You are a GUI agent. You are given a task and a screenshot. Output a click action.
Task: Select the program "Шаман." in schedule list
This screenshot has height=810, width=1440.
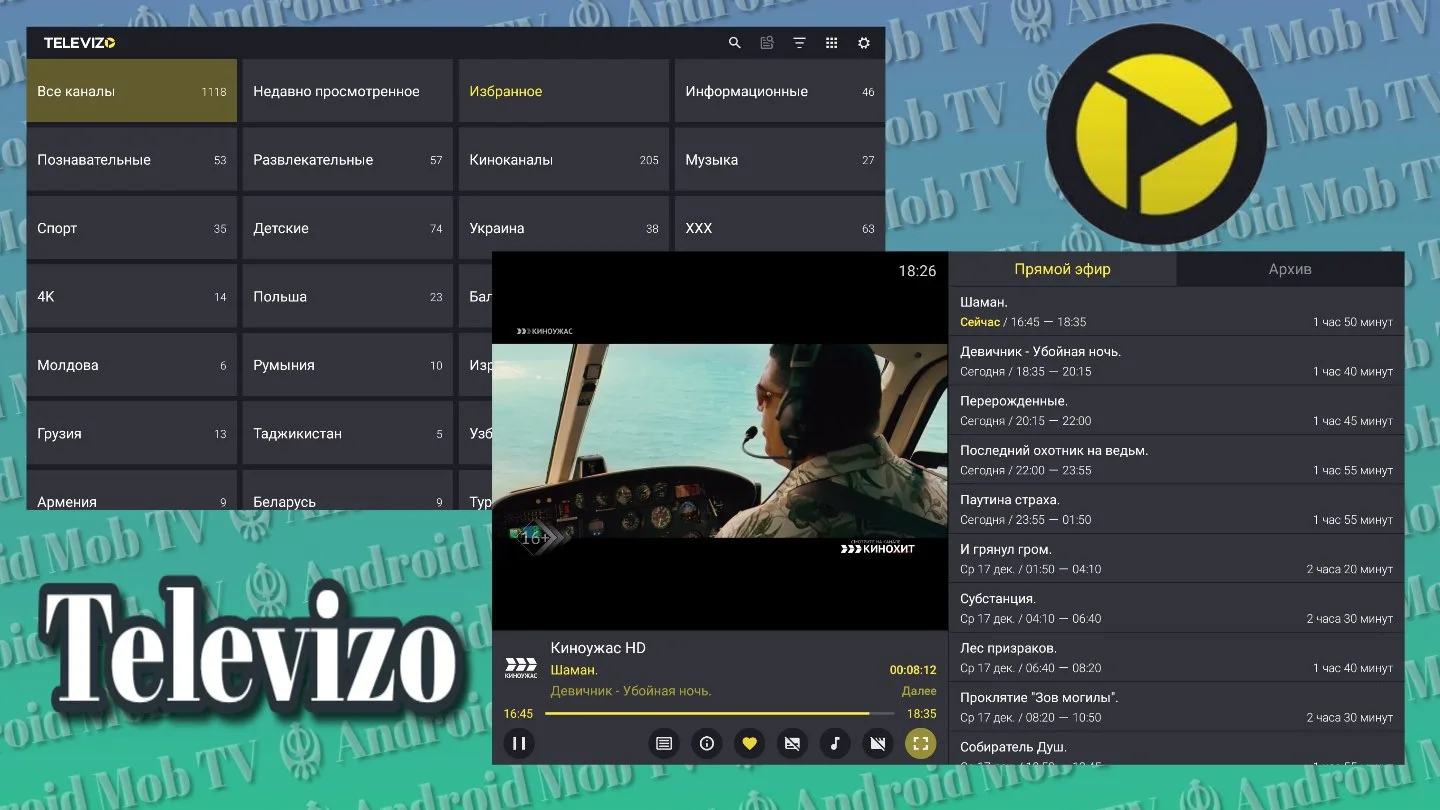[1176, 311]
